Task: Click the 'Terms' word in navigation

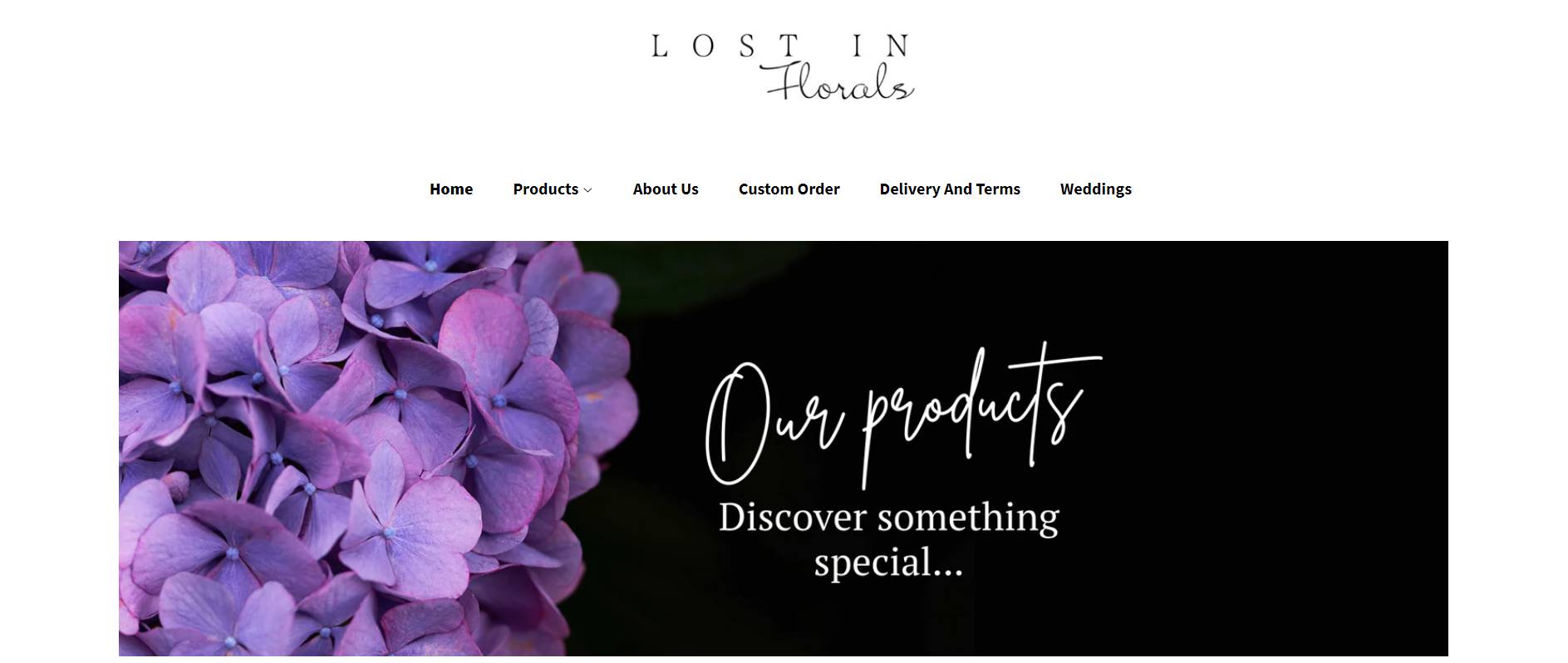Action: 998,189
